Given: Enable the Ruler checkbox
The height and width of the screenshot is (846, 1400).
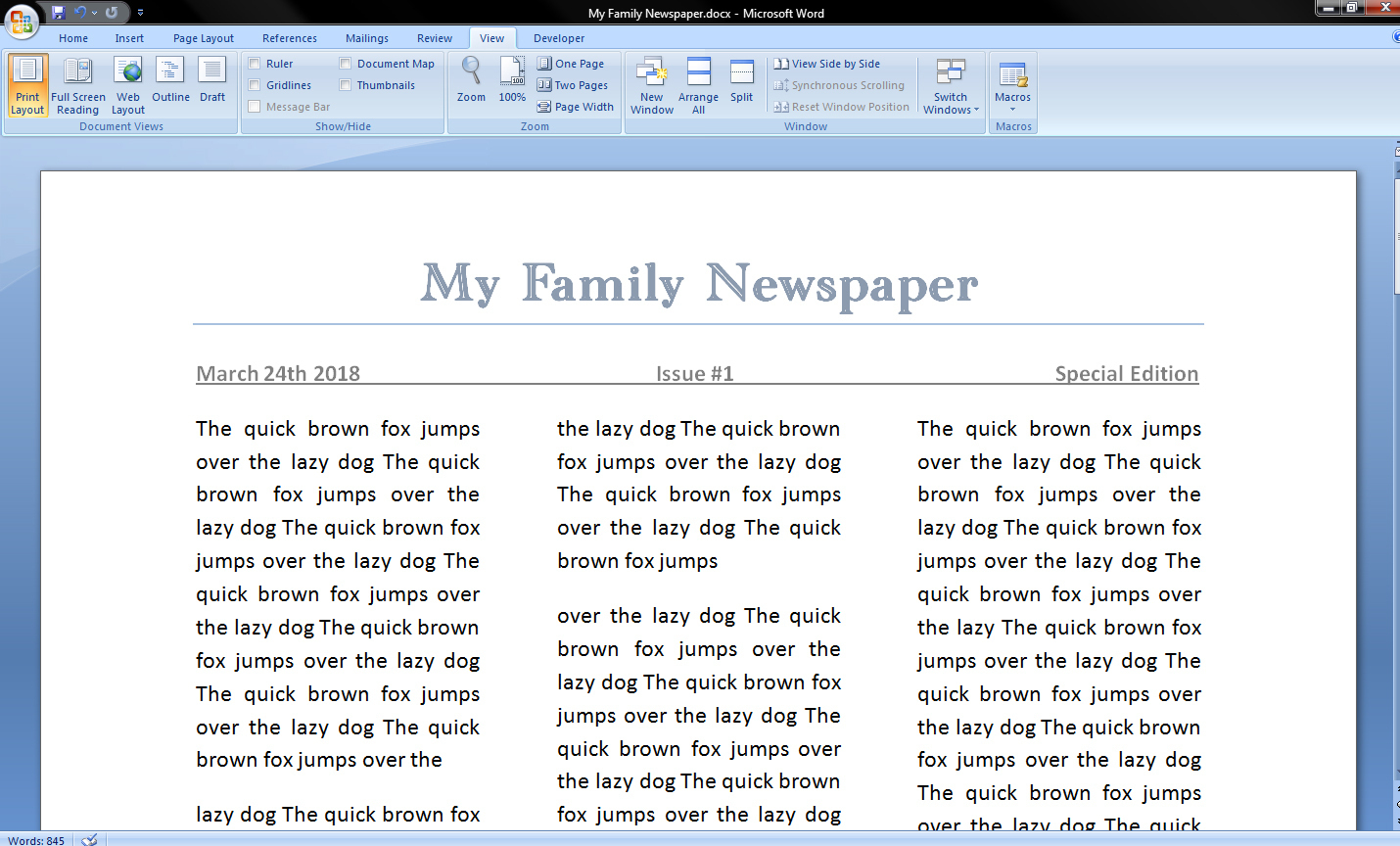Looking at the screenshot, I should click(255, 64).
